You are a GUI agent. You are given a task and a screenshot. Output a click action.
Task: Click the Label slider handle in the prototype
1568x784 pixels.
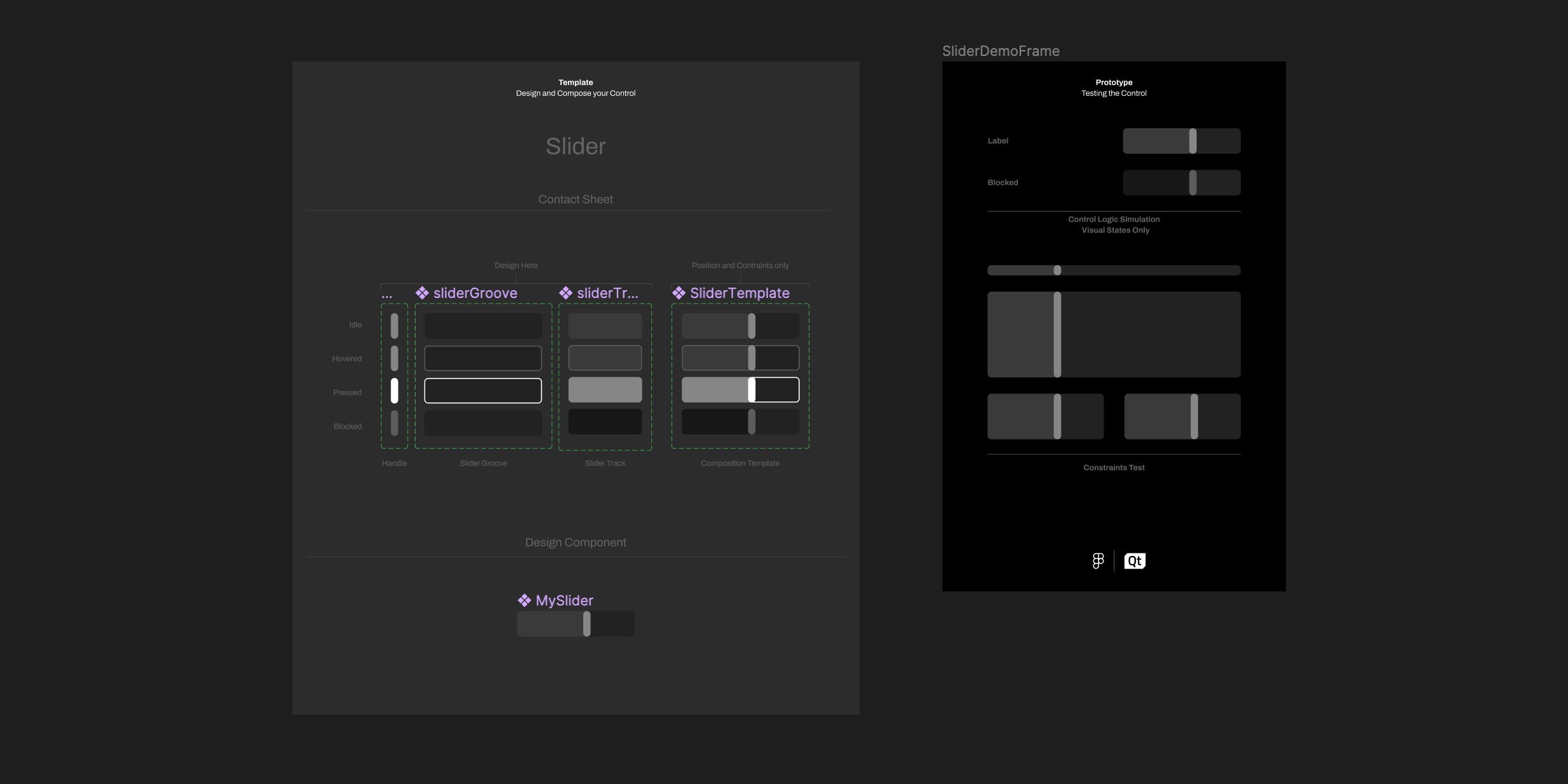pyautogui.click(x=1193, y=141)
